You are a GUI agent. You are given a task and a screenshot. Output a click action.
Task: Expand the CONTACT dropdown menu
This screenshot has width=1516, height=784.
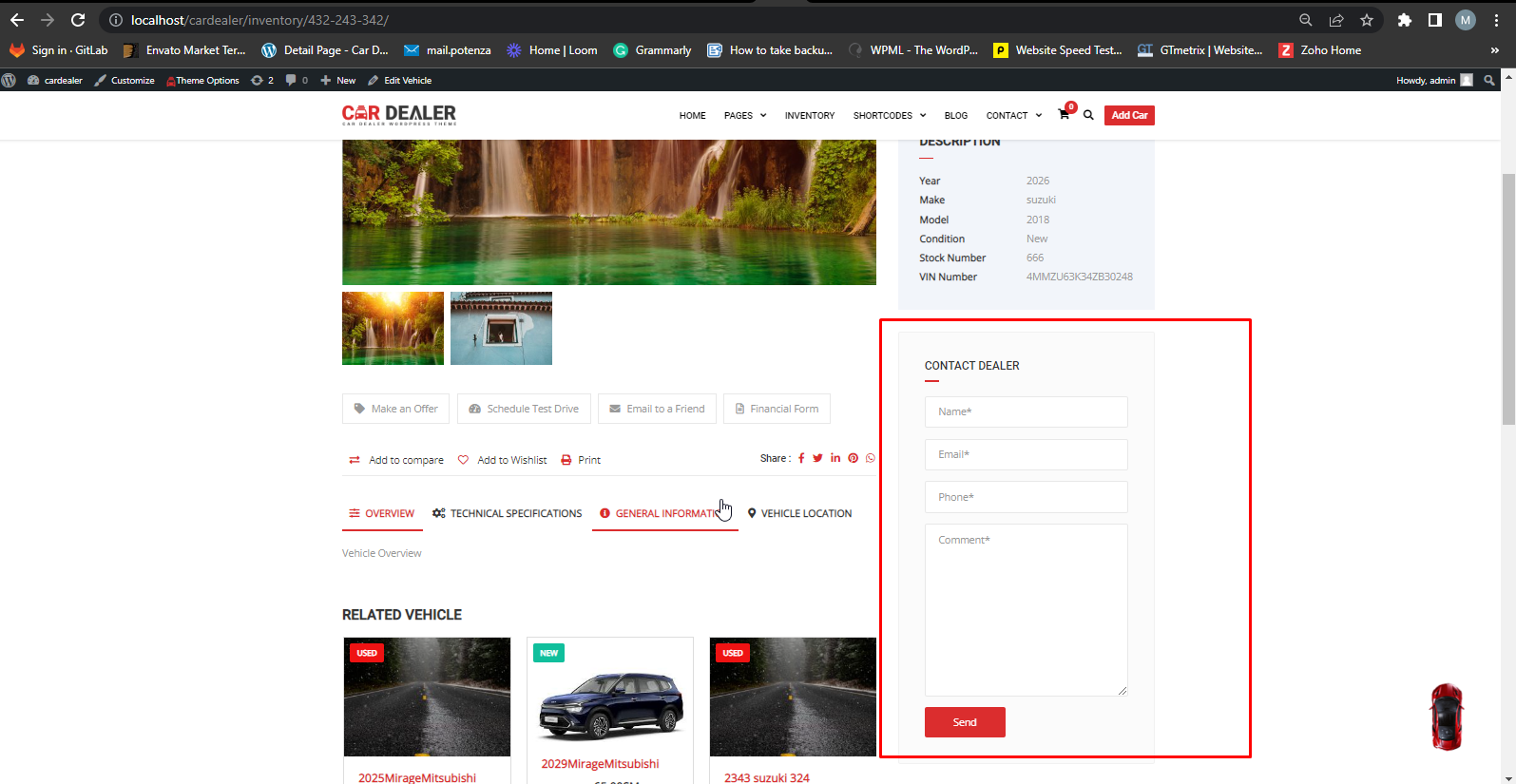point(1014,116)
